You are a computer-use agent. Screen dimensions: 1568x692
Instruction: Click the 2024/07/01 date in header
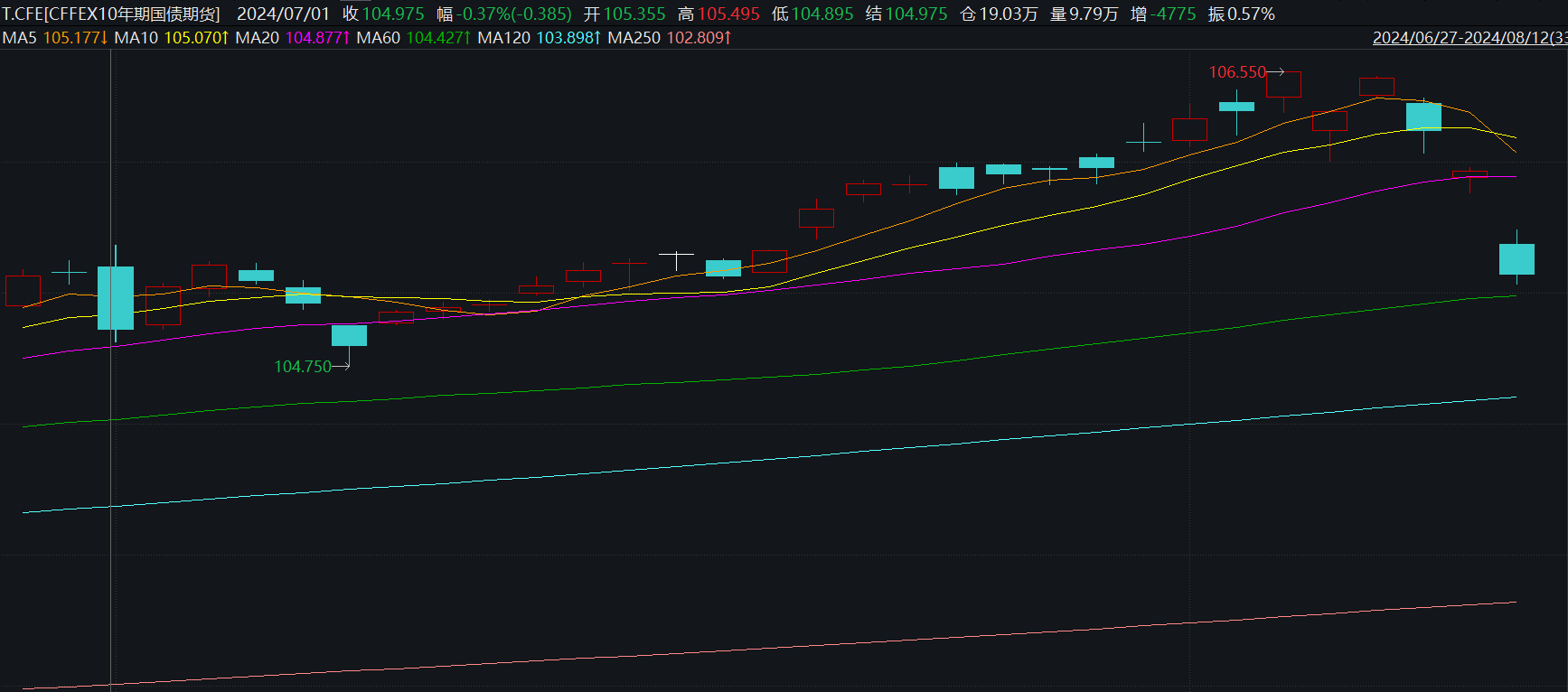283,14
